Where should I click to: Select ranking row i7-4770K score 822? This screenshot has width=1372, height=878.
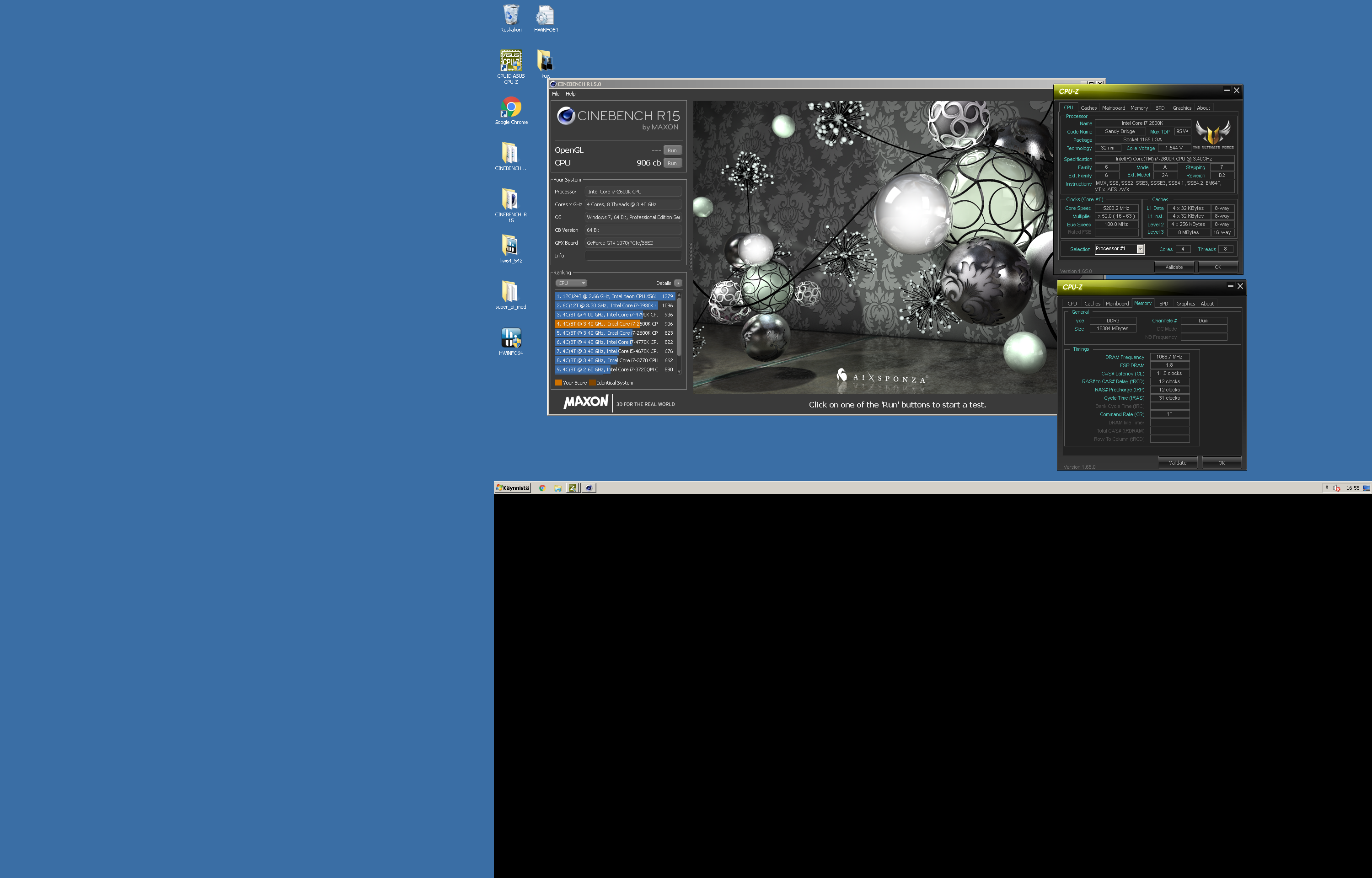(615, 342)
